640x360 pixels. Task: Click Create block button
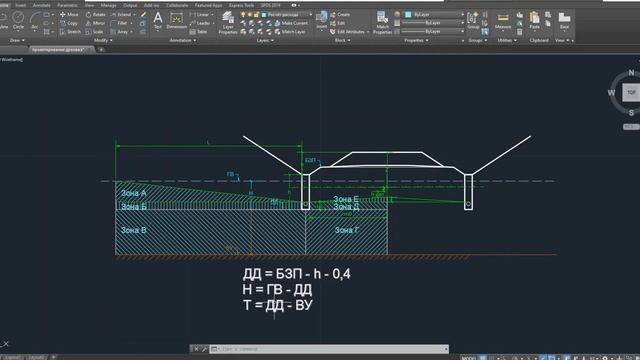[340, 14]
